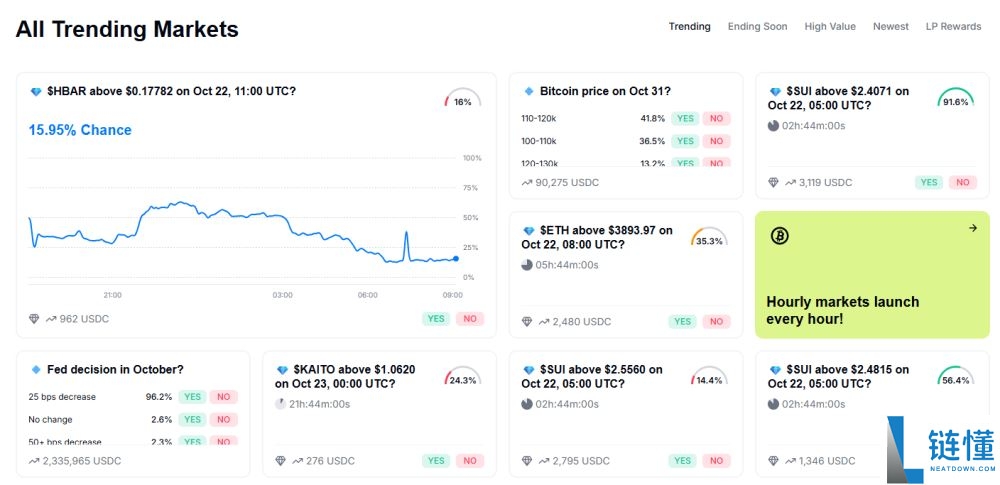Click the 56.4% gauge on SUI $2.4815 card

[955, 378]
